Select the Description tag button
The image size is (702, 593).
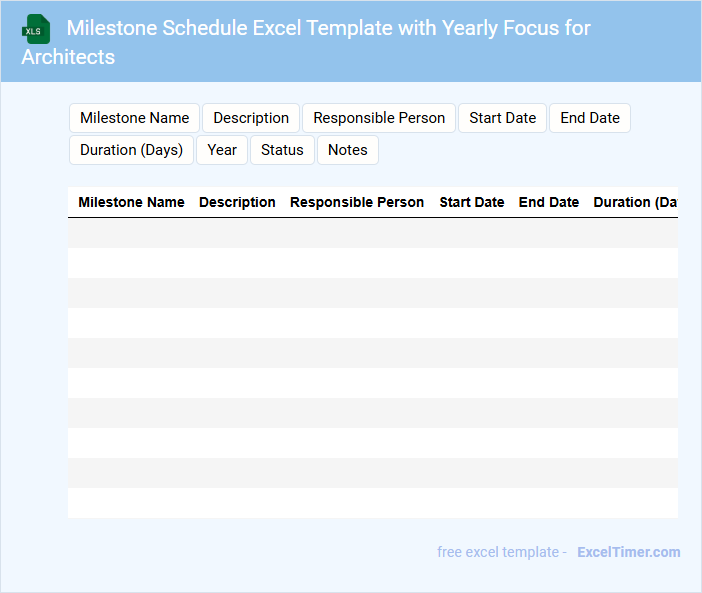[251, 118]
